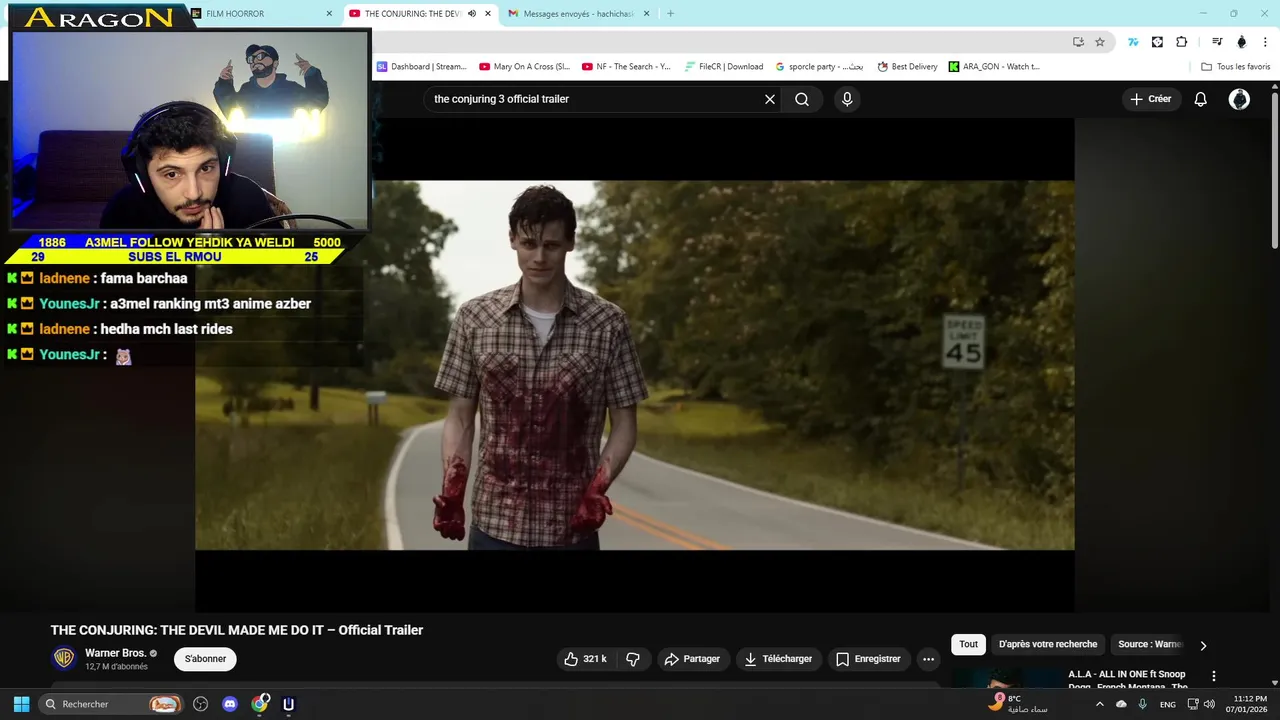This screenshot has width=1280, height=720.
Task: Select the 'Tout' filter chip
Action: [x=968, y=644]
